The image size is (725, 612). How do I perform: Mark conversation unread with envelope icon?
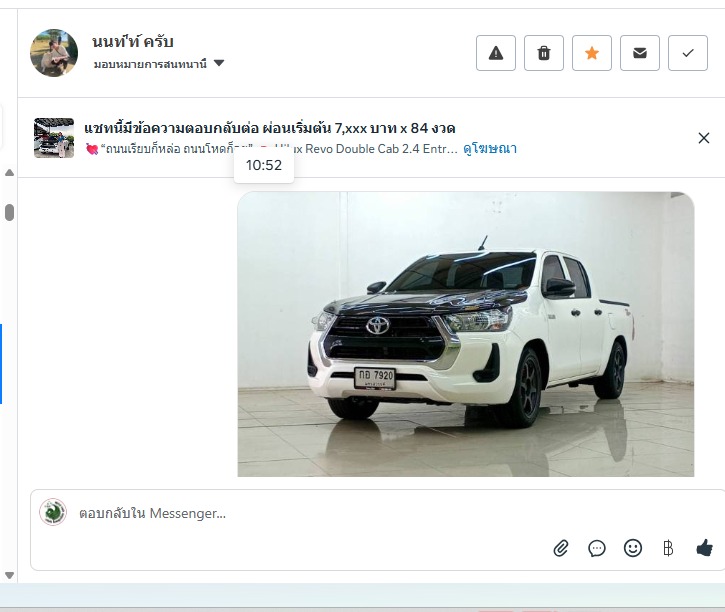(x=640, y=53)
